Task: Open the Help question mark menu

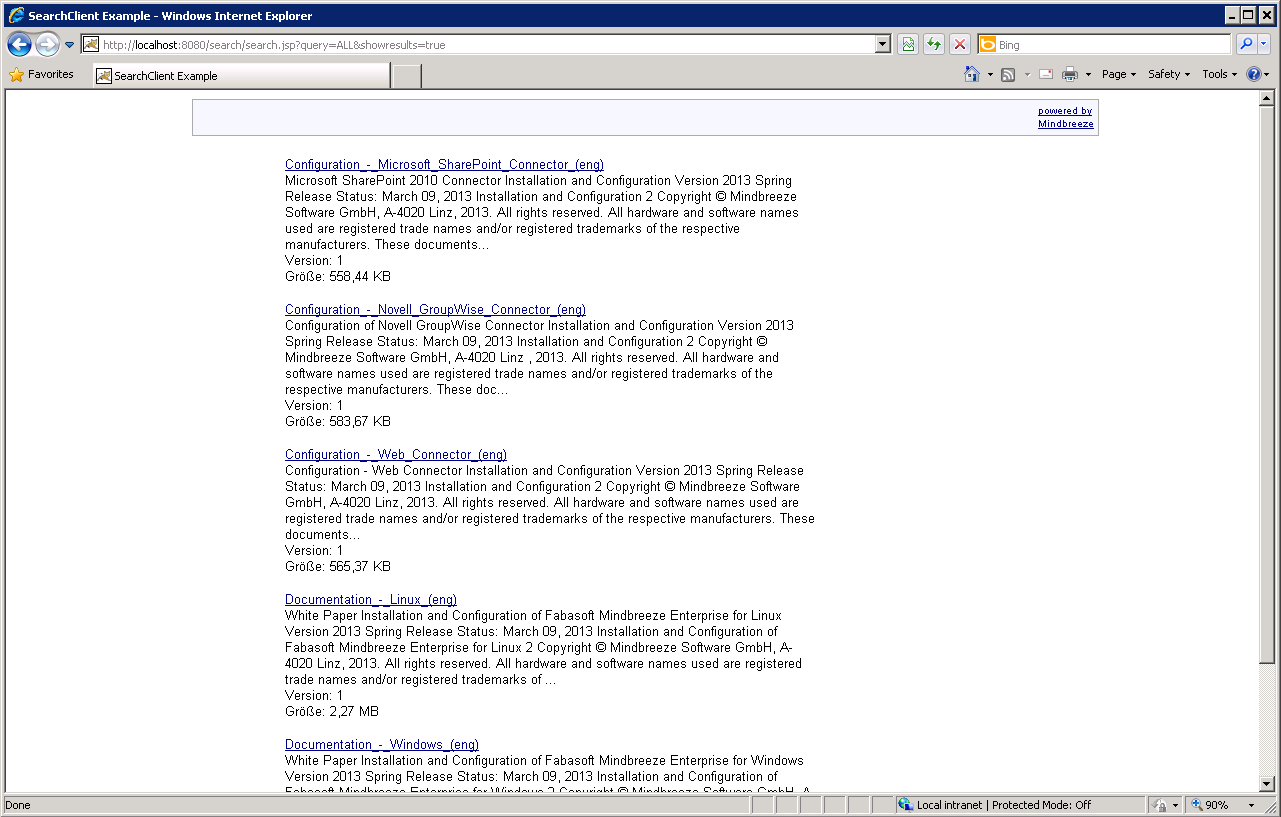Action: click(1258, 74)
